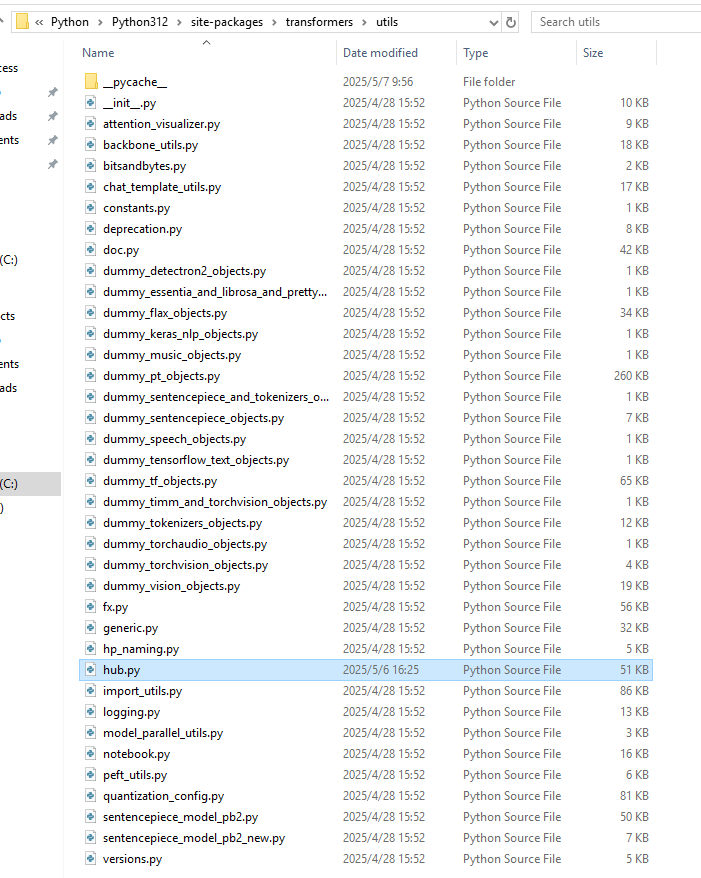Select dummy_essentia_and_librosa_and_pretty... file name
This screenshot has width=701, height=878.
coord(214,292)
